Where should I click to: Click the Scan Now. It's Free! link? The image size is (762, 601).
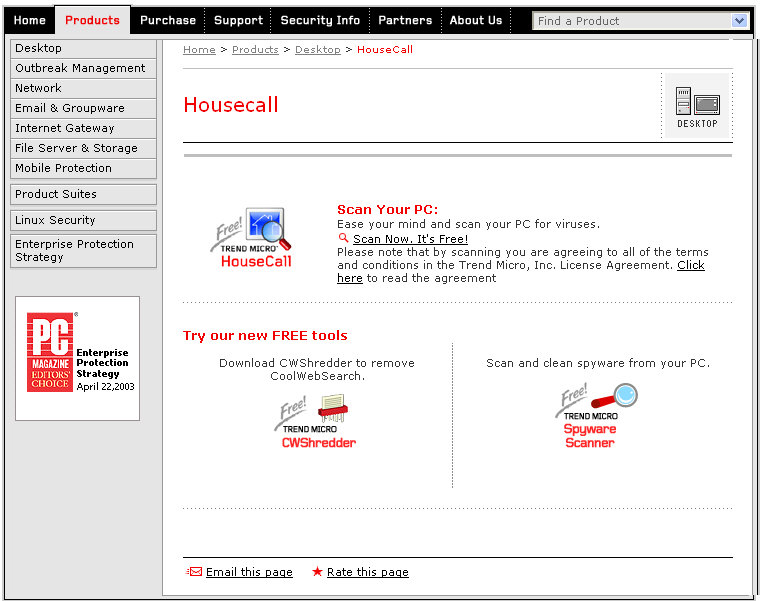411,239
